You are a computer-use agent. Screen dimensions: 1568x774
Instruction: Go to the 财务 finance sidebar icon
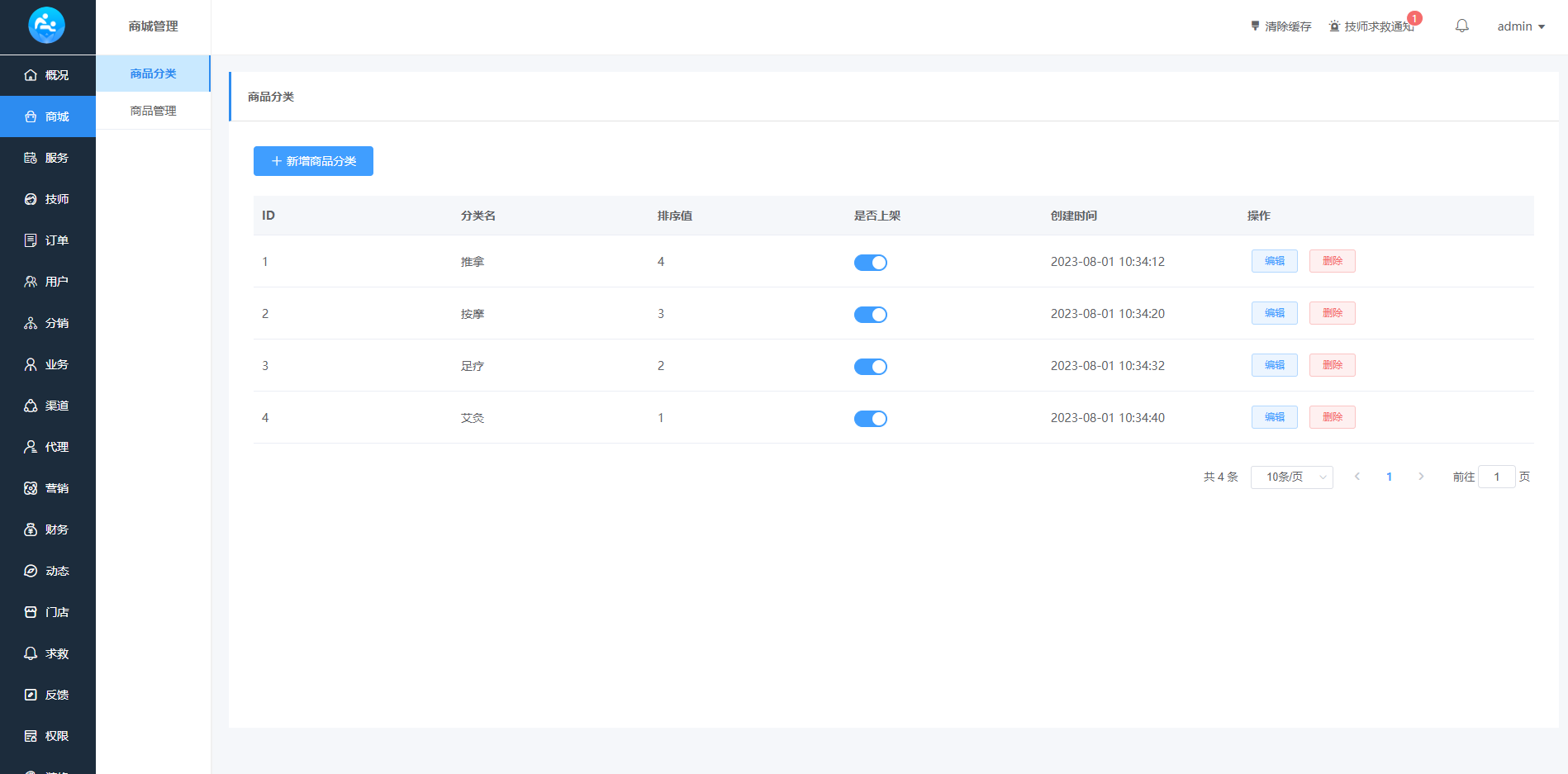[x=31, y=529]
